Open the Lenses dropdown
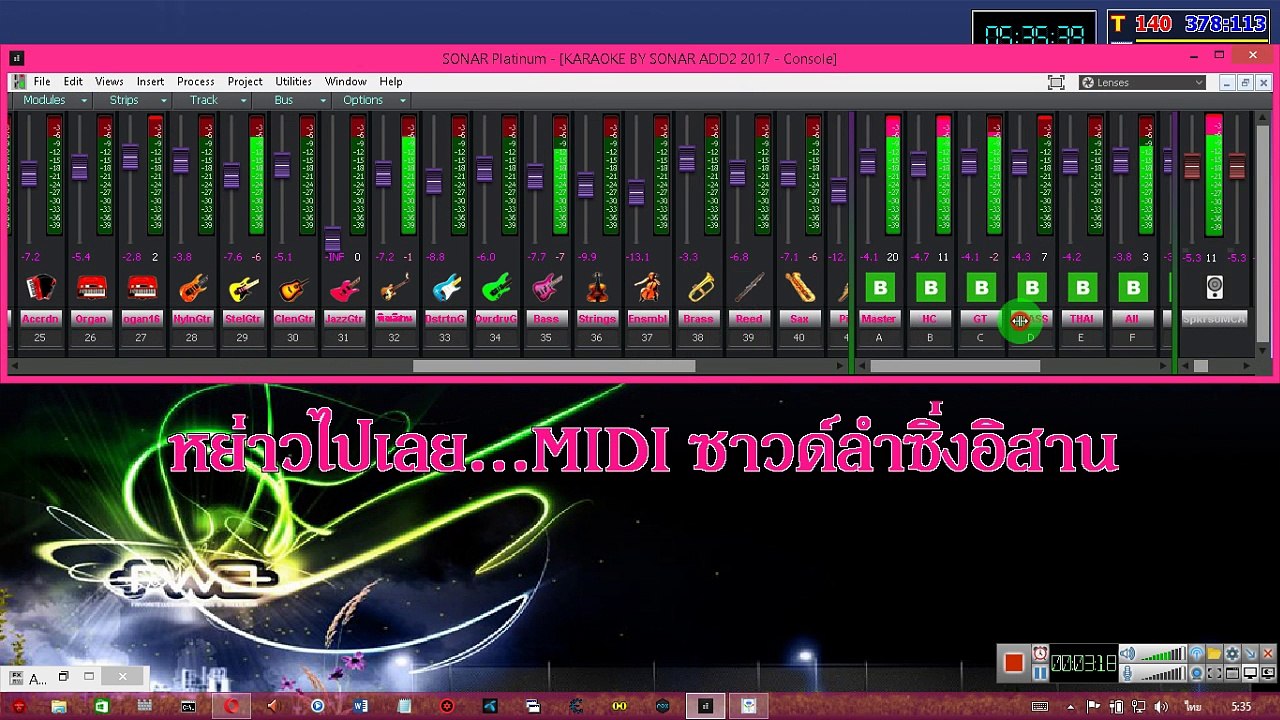 [x=1142, y=83]
